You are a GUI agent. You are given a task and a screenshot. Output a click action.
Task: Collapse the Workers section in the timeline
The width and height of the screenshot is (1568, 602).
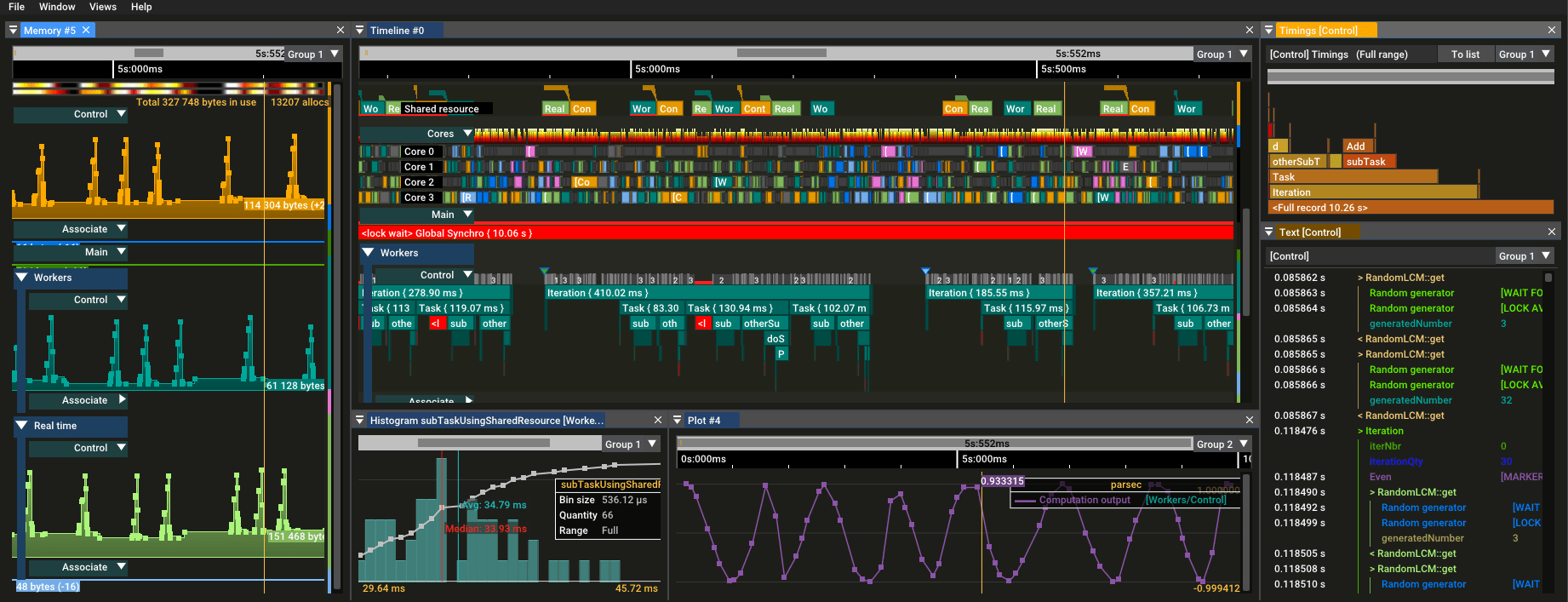coord(368,253)
